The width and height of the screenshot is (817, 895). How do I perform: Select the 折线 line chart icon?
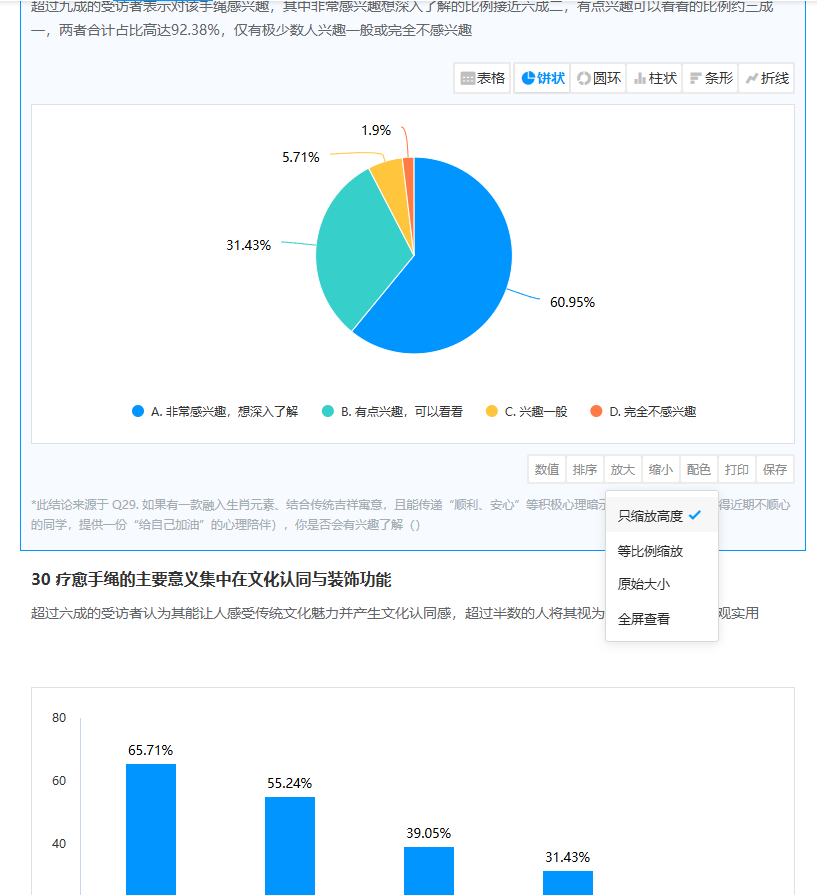tap(766, 78)
